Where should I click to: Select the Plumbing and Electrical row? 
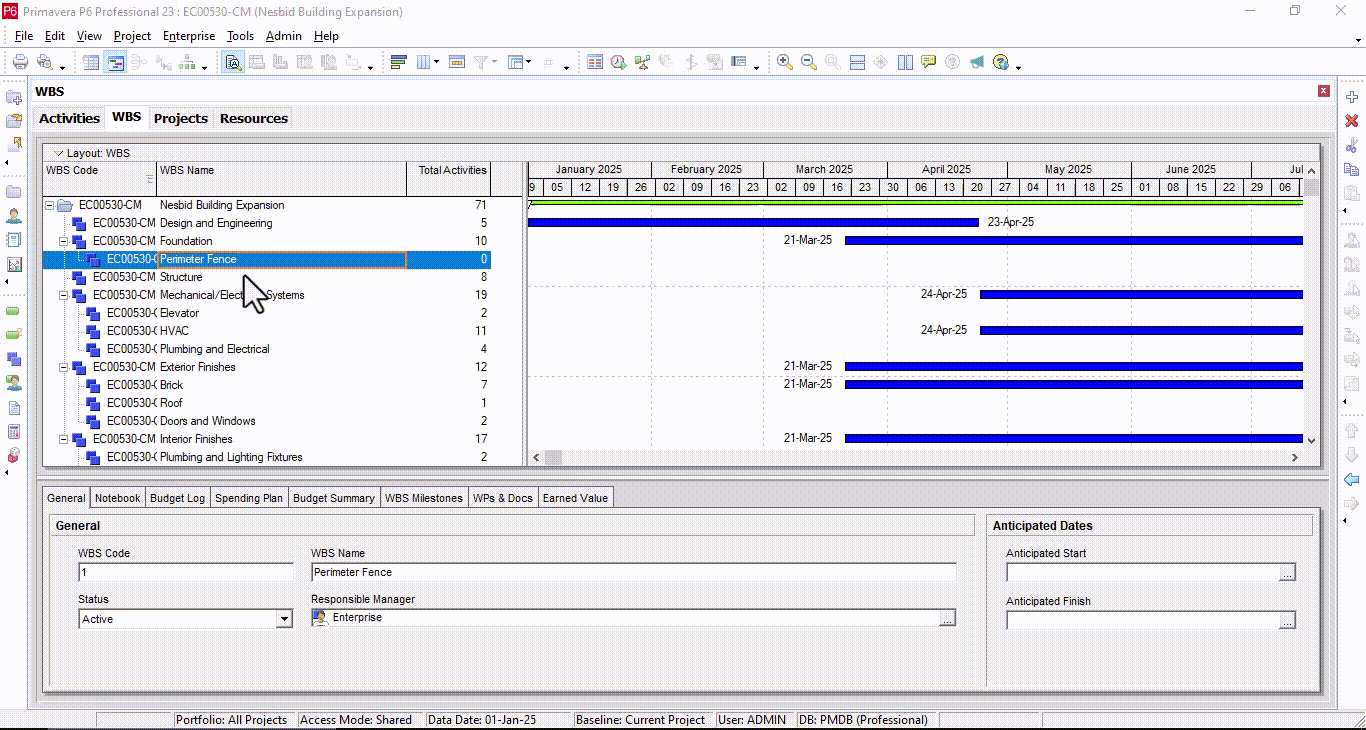click(x=267, y=349)
